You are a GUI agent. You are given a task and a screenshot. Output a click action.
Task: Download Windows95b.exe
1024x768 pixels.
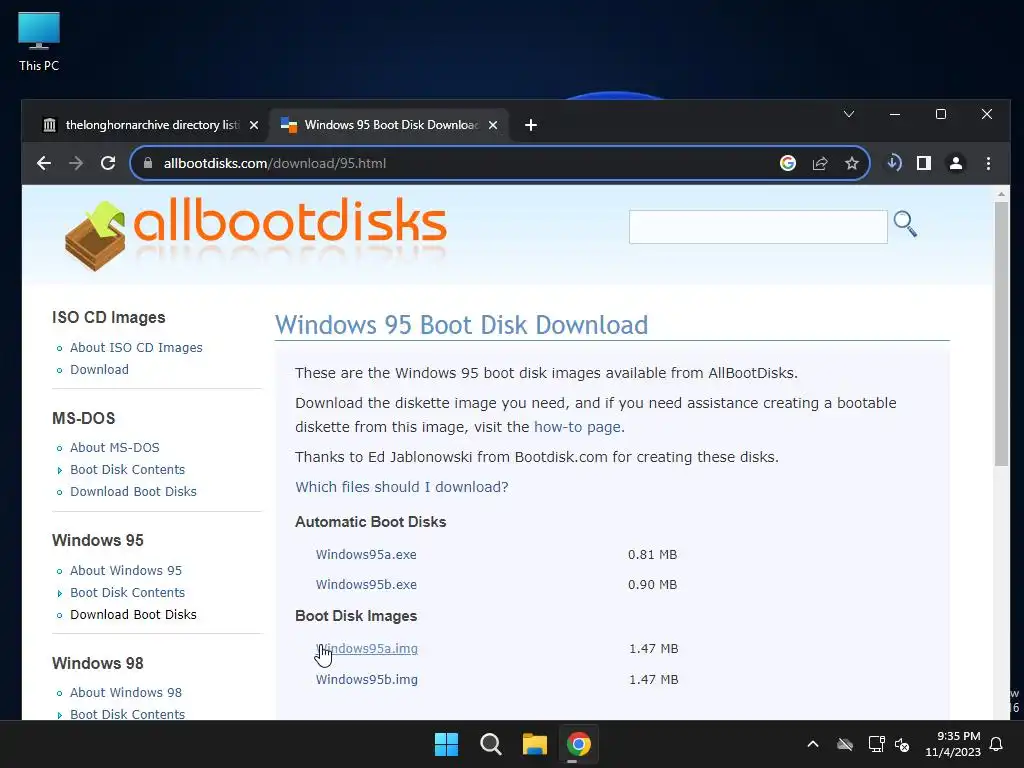pos(366,584)
